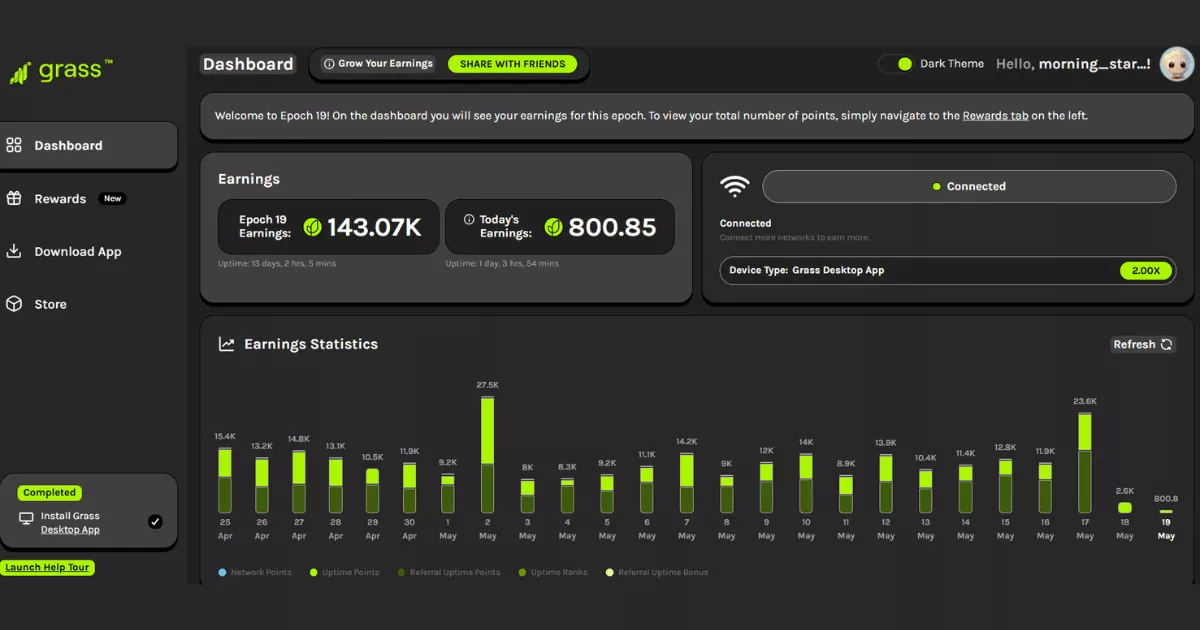Click the Download App arrow icon
This screenshot has height=630, width=1200.
point(14,251)
